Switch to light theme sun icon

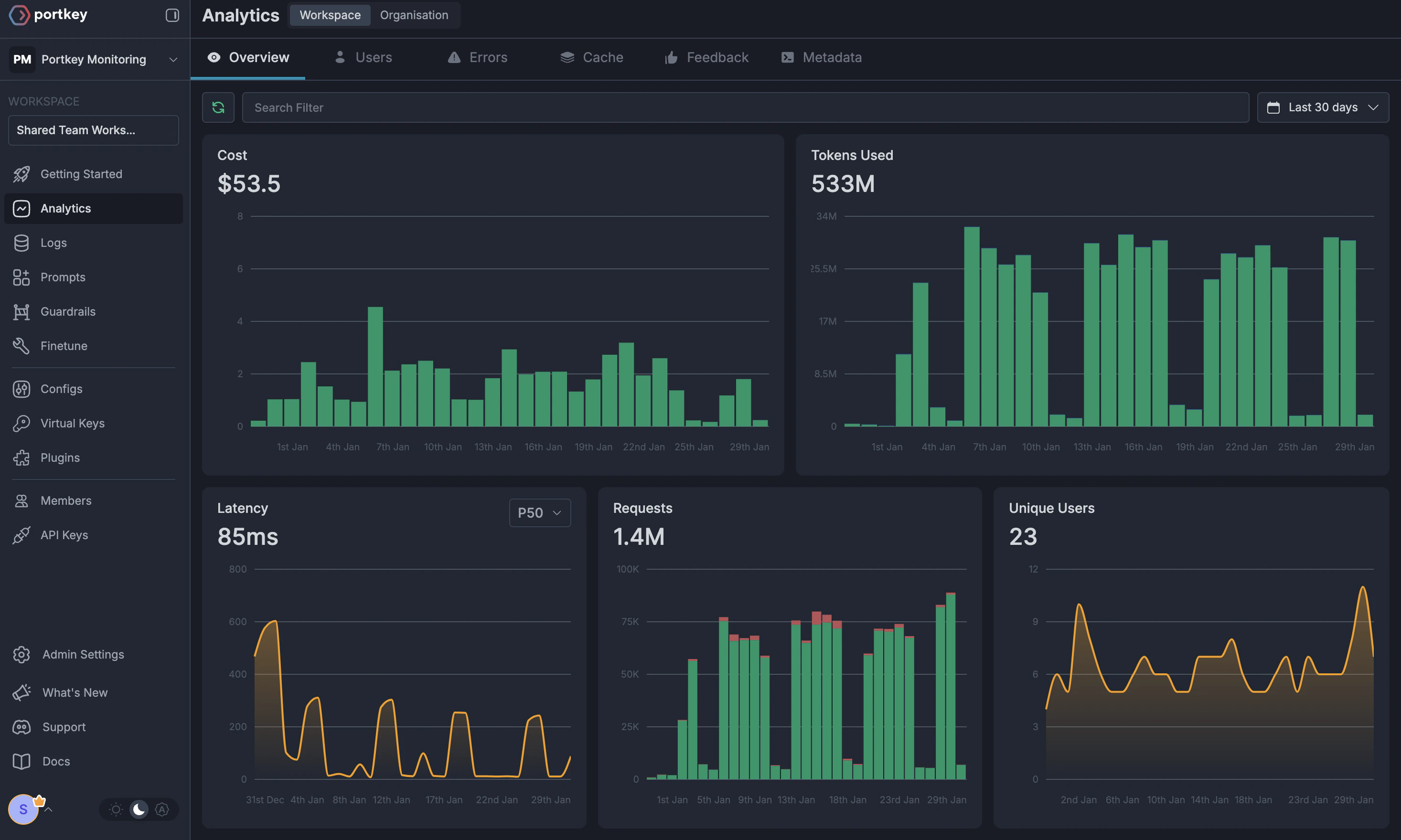[x=116, y=809]
